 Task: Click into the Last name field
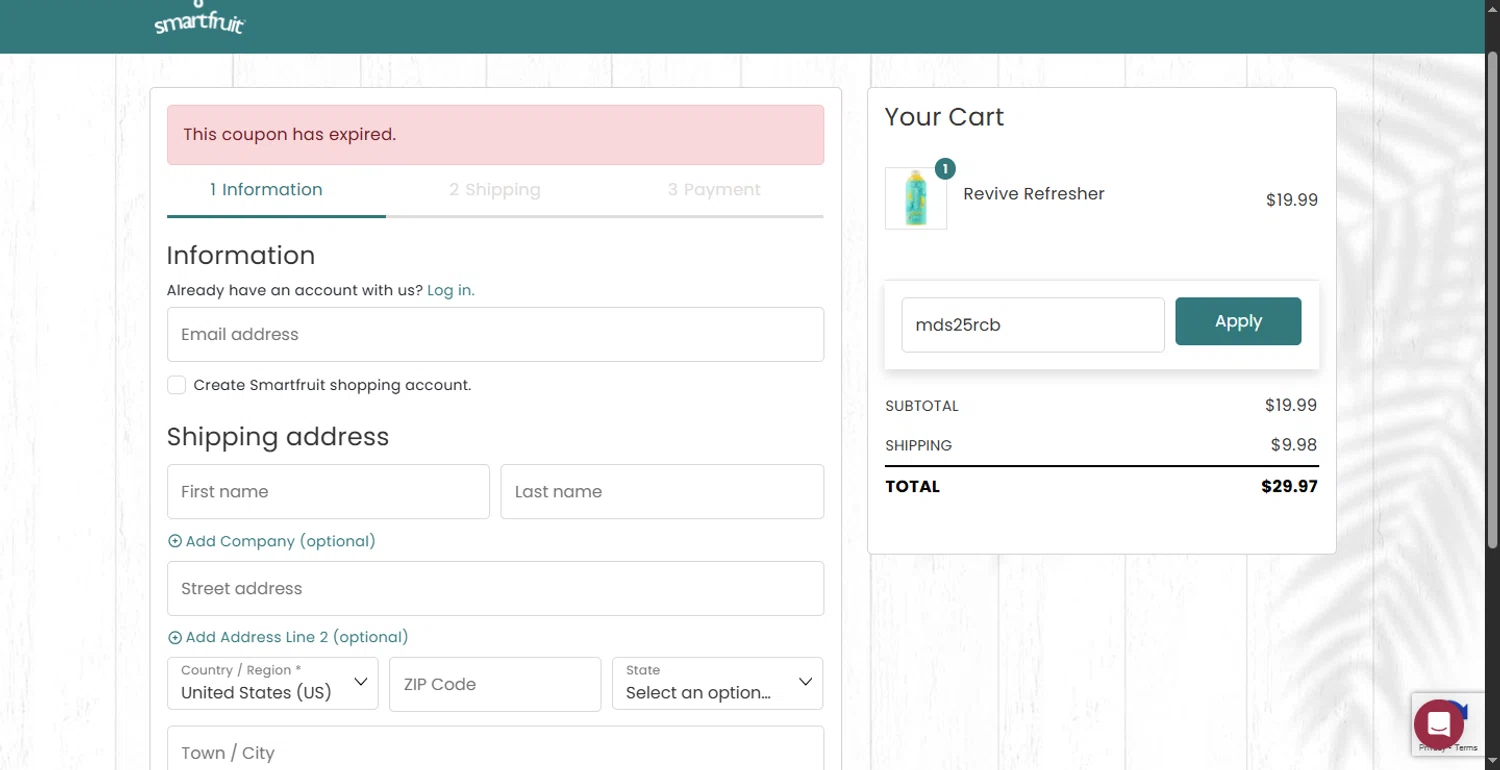[x=662, y=491]
